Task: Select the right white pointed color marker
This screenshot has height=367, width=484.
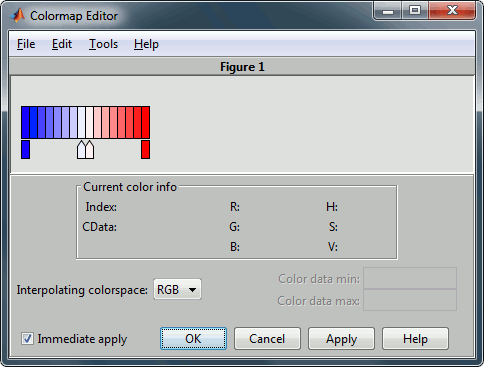Action: [90, 150]
